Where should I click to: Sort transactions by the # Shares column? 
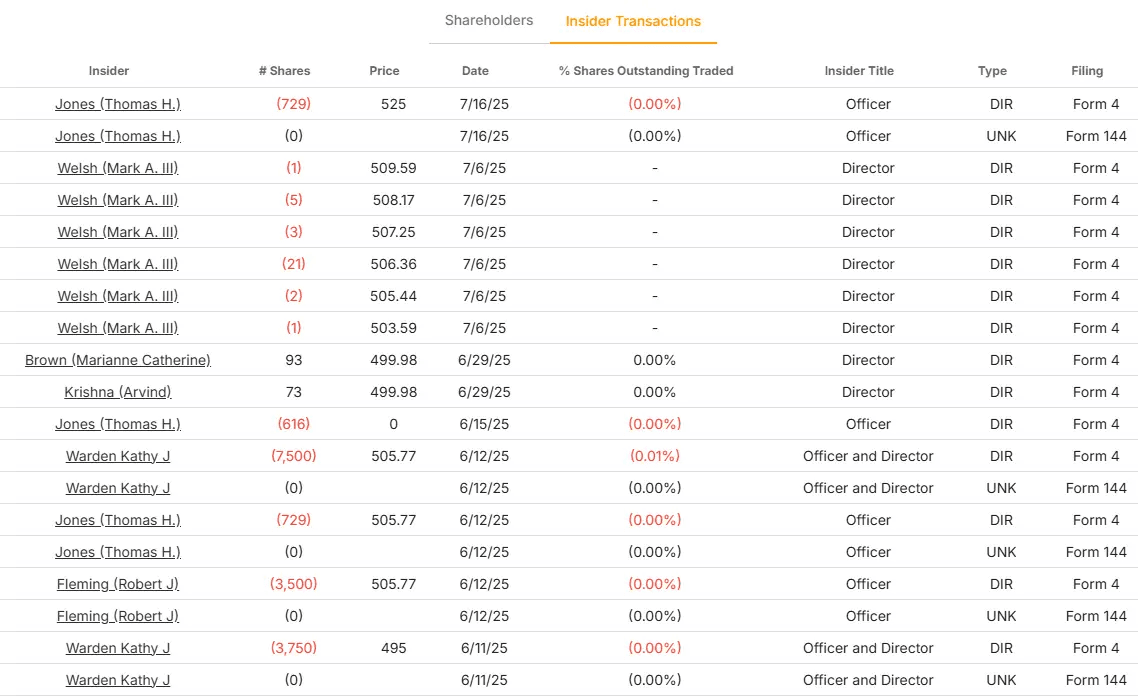[284, 71]
